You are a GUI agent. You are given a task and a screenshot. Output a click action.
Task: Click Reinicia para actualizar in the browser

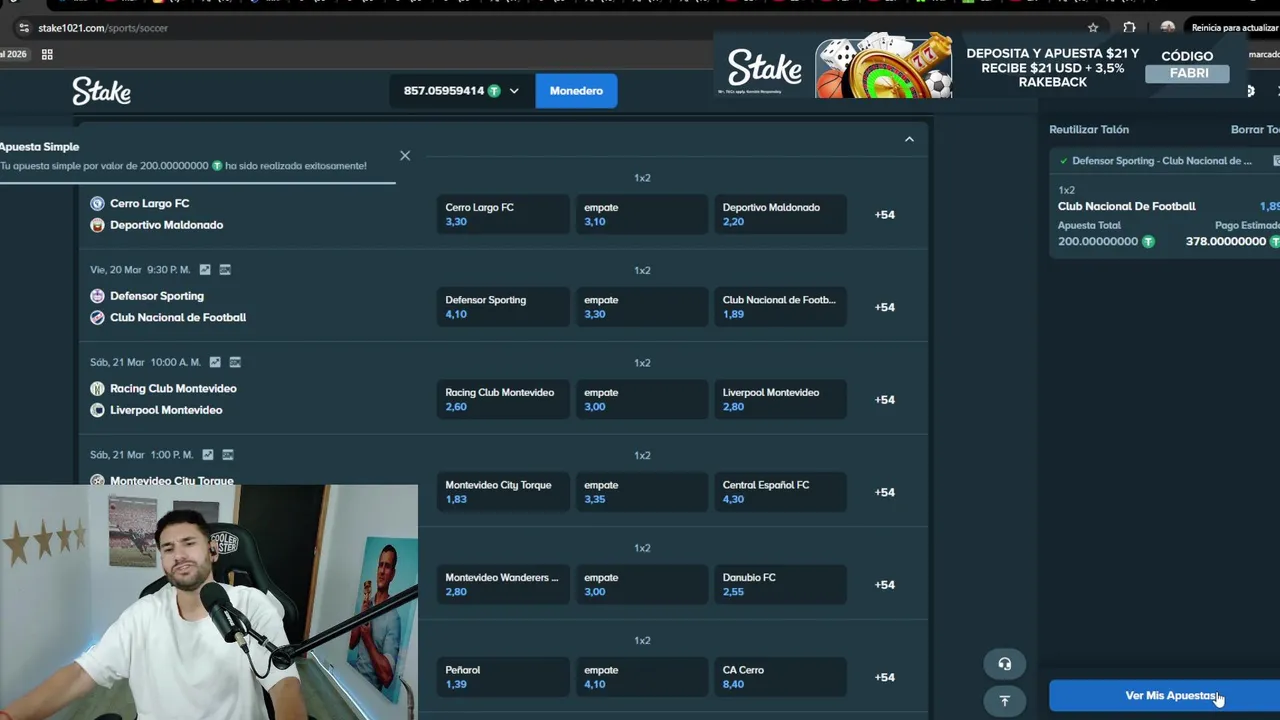[1234, 28]
